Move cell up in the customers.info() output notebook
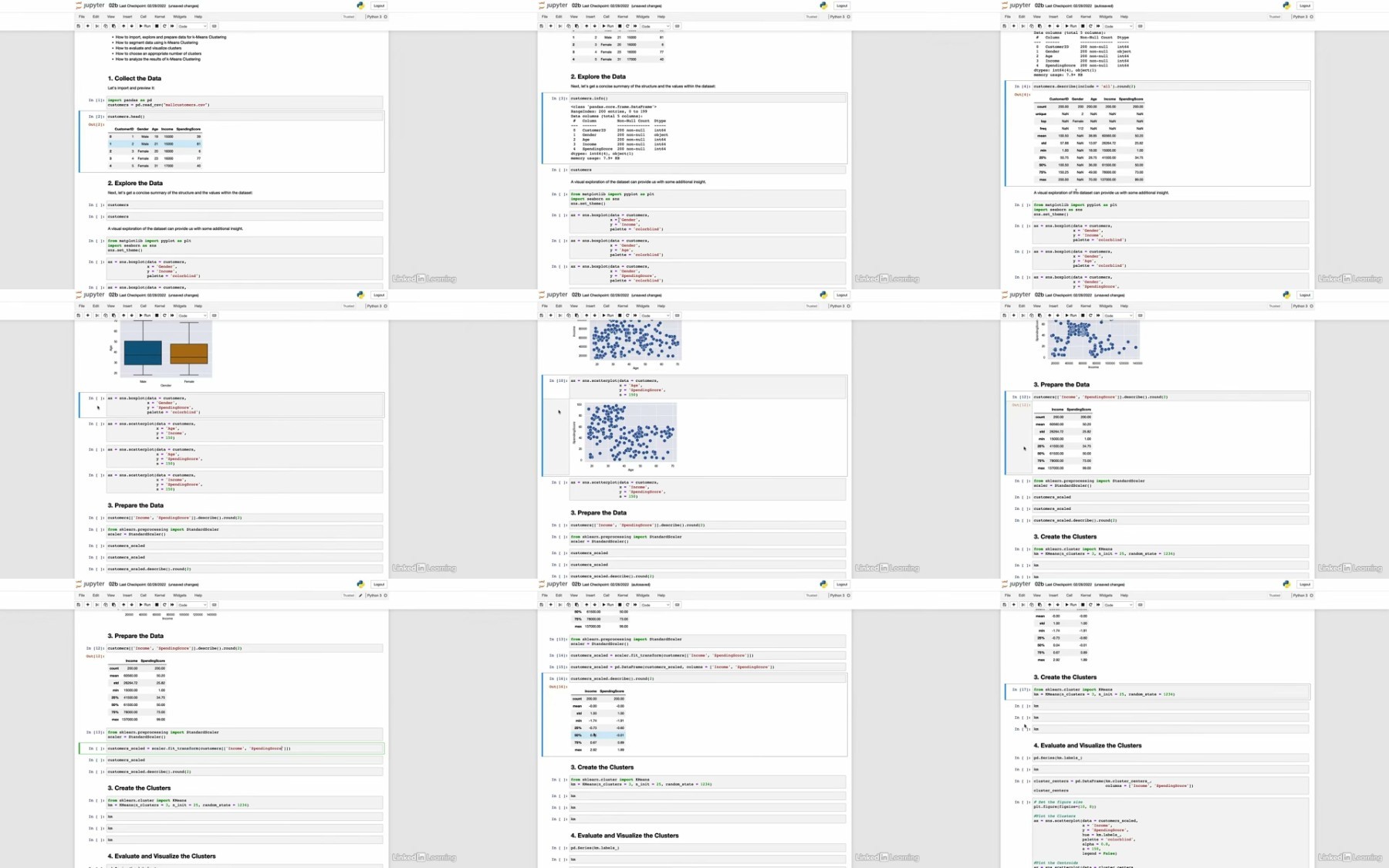The height and width of the screenshot is (868, 1389). click(x=586, y=26)
